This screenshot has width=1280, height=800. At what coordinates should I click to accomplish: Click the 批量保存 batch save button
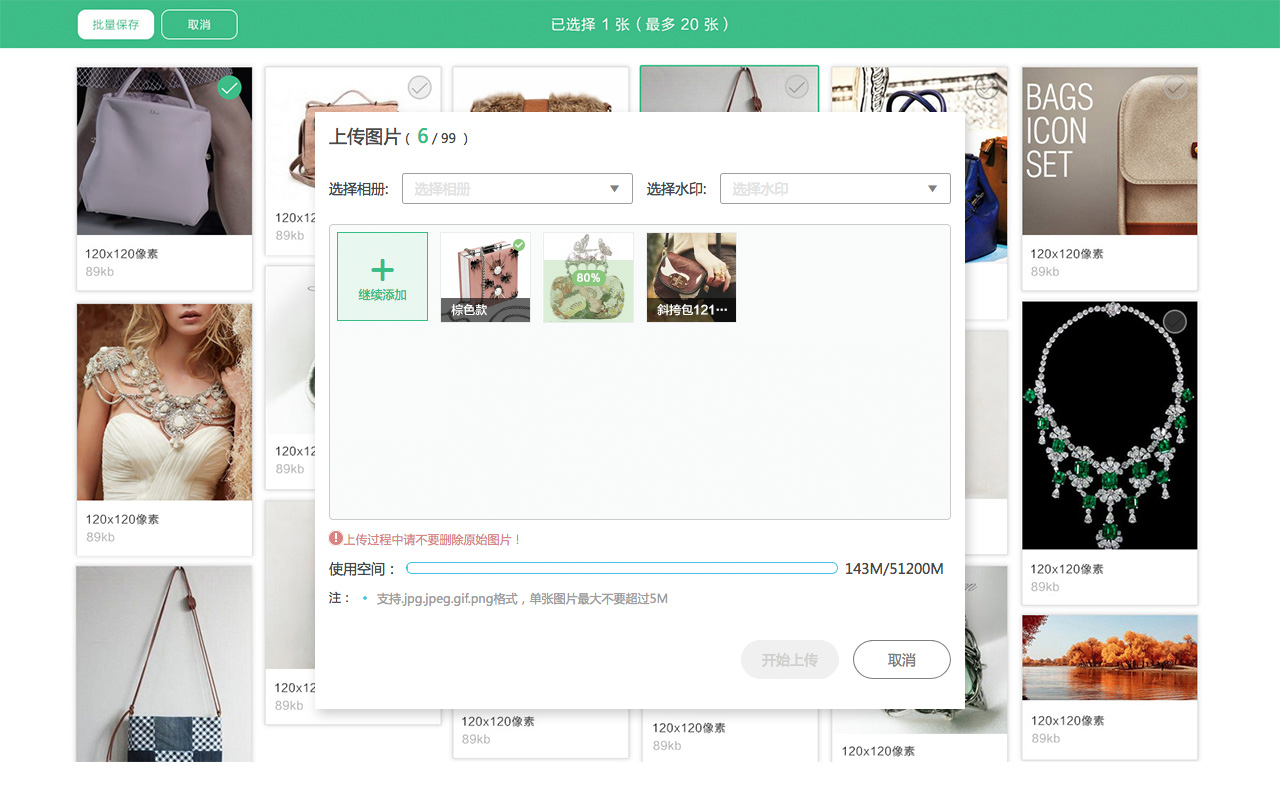click(115, 23)
